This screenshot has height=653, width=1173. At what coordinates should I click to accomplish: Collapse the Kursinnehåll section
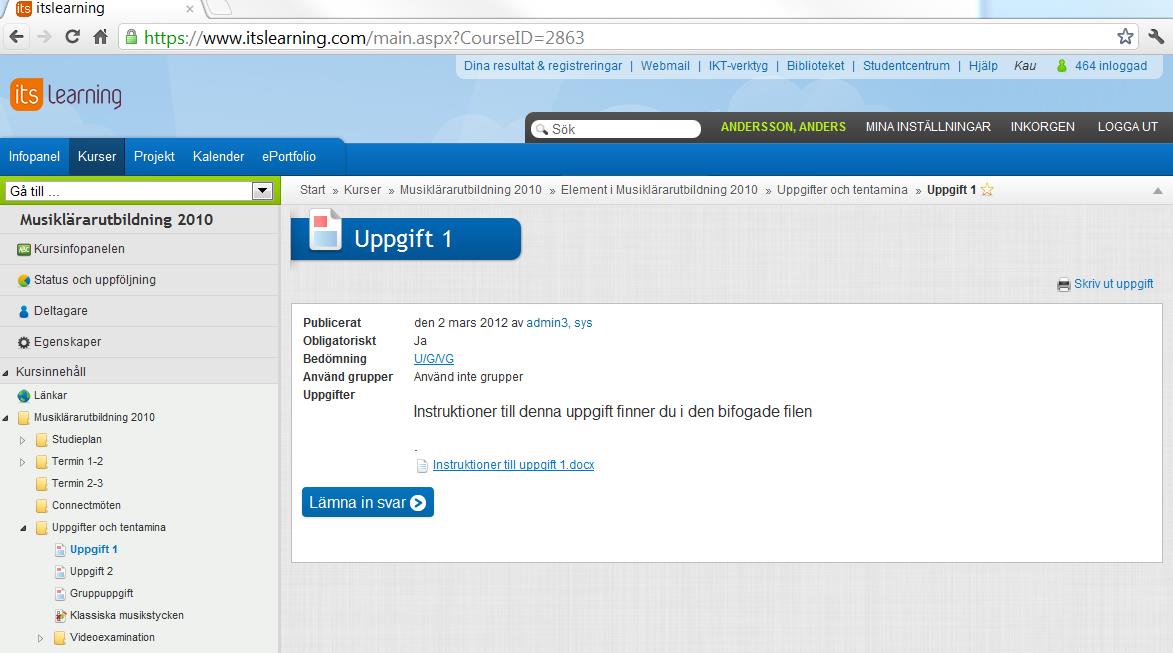[6, 373]
